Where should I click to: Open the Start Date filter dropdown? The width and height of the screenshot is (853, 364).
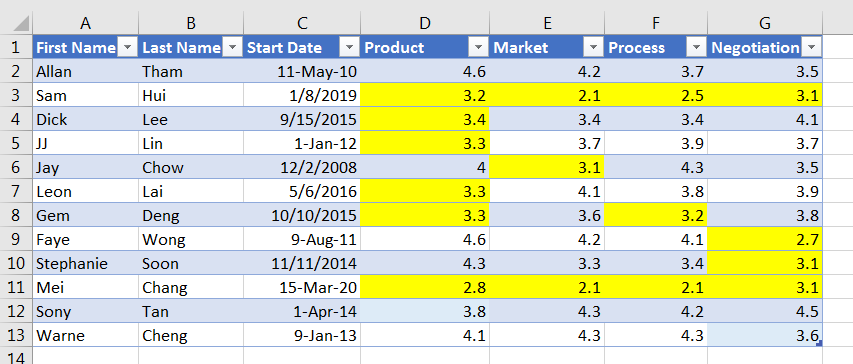[x=349, y=48]
